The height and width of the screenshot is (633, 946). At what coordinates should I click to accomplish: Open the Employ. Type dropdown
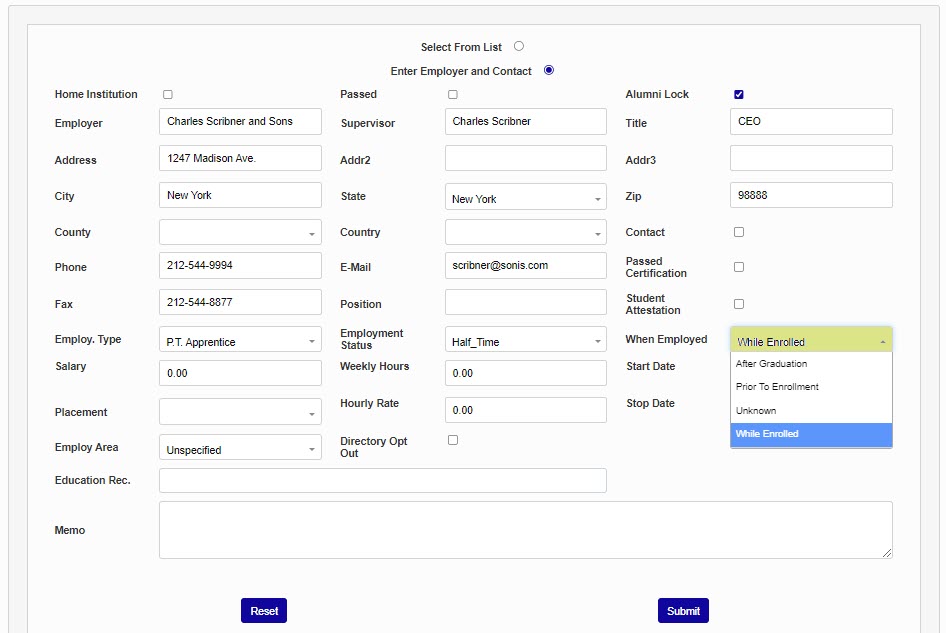(x=240, y=341)
